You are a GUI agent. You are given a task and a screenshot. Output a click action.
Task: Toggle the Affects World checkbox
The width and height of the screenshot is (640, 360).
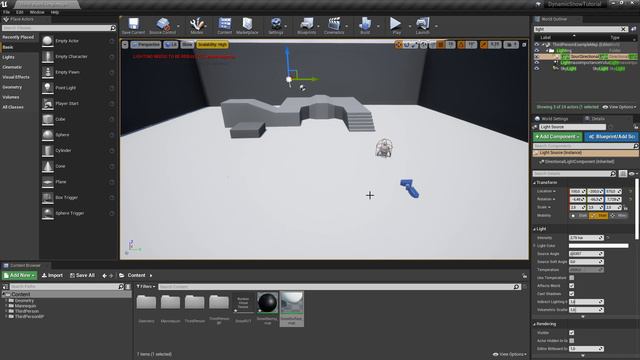571,286
